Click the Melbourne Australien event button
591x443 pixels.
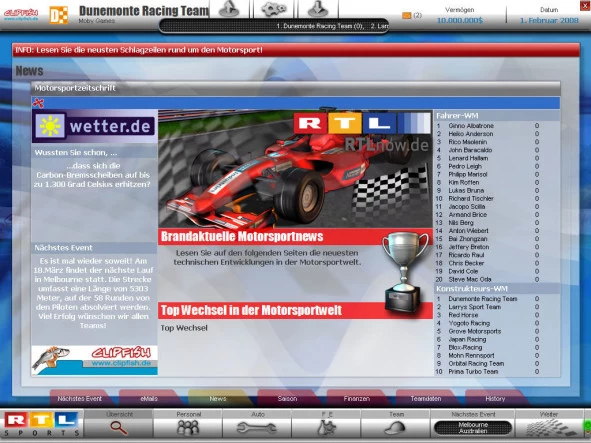click(x=473, y=428)
